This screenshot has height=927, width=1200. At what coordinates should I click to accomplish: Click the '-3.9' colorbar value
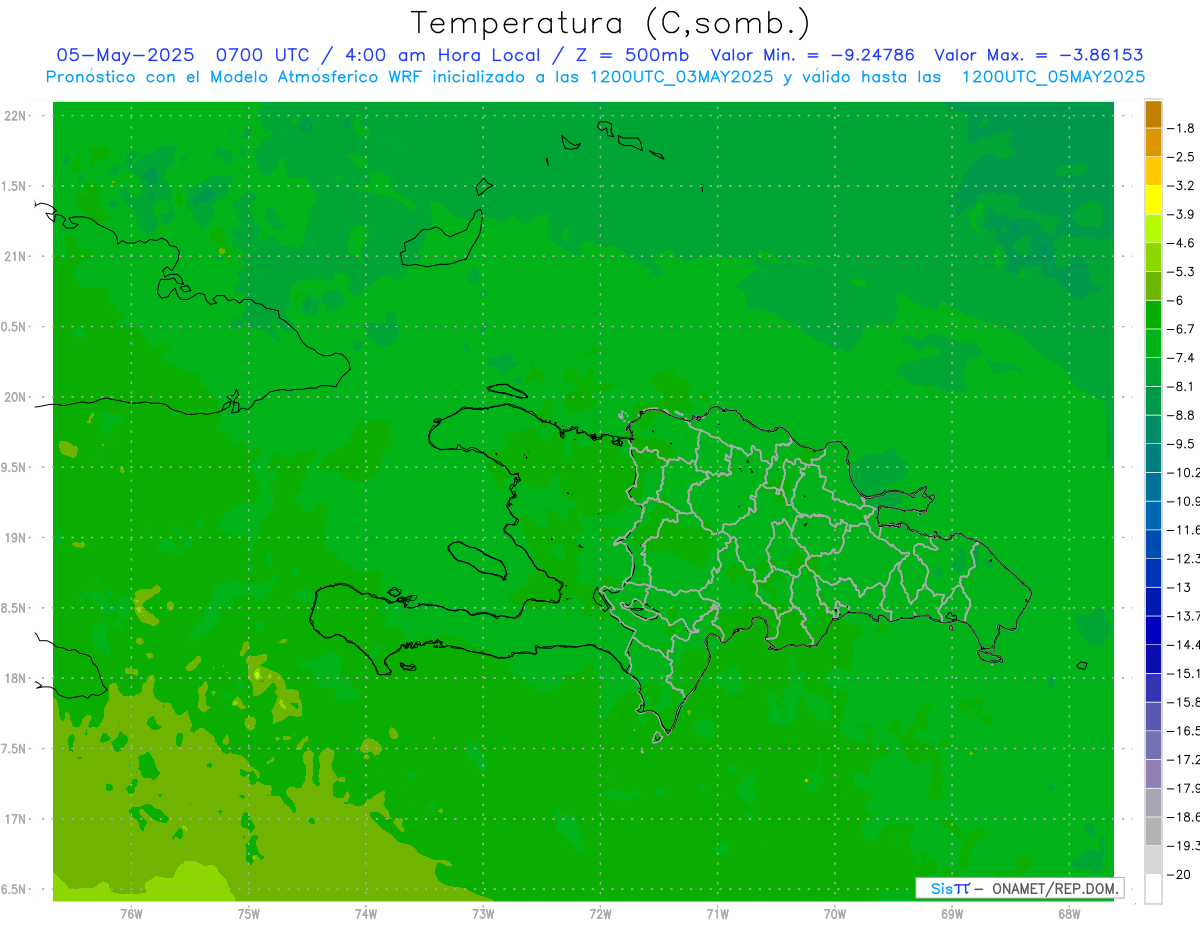tap(1183, 214)
